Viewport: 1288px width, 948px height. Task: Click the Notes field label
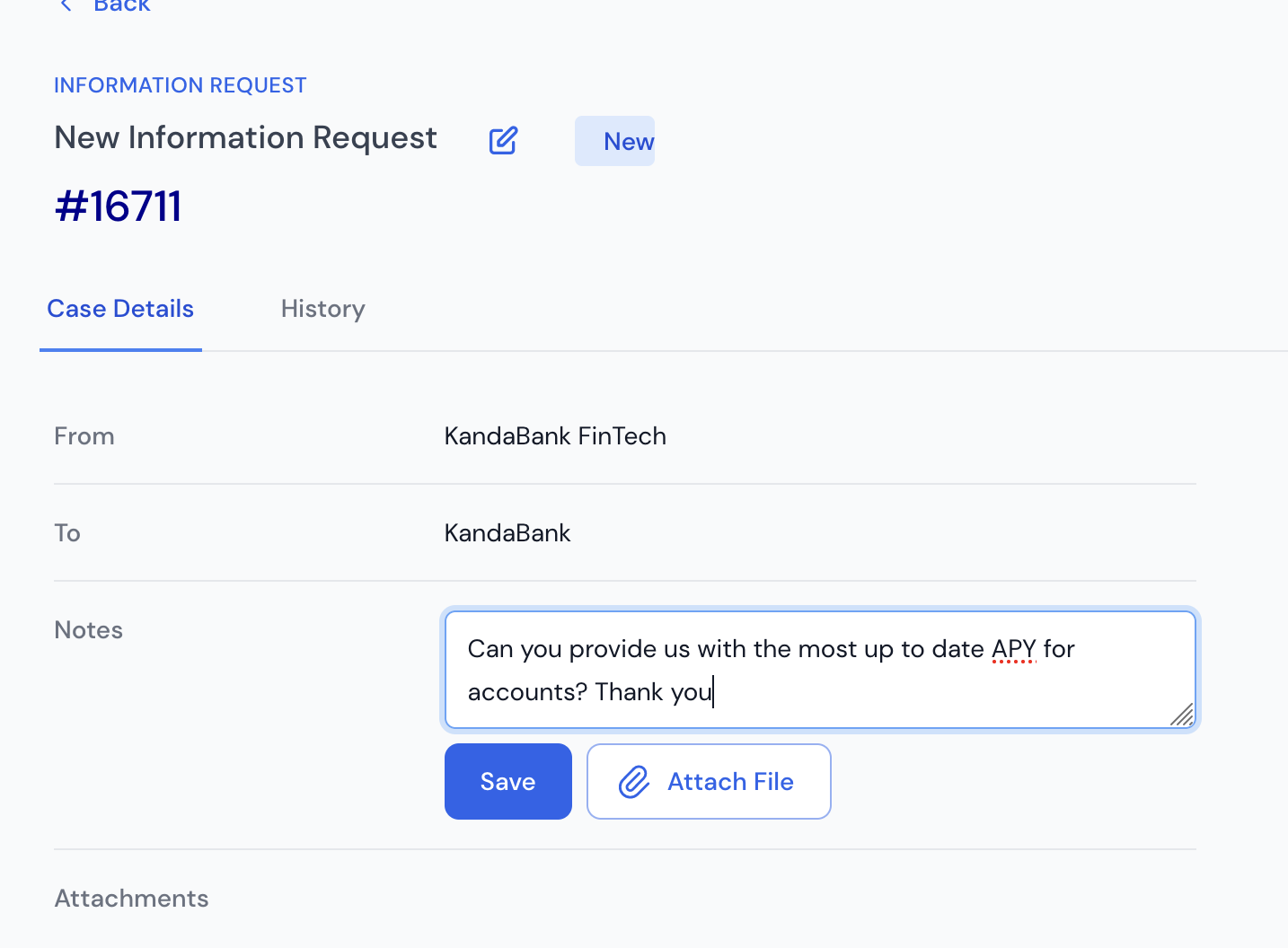point(88,630)
